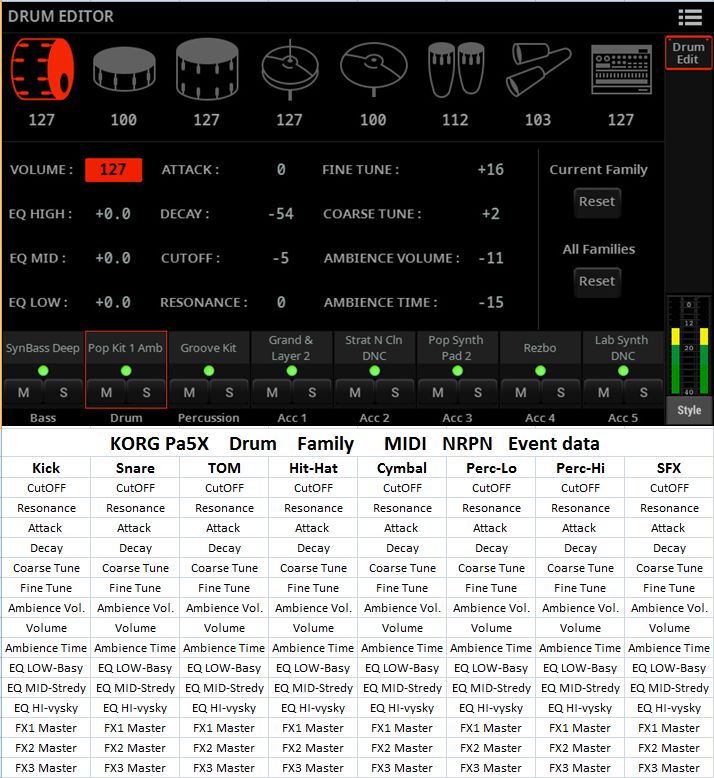
Task: Open the page menu list icon
Action: click(690, 17)
